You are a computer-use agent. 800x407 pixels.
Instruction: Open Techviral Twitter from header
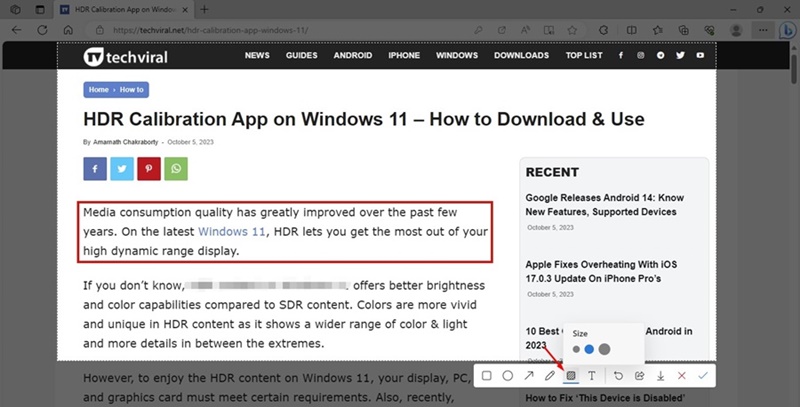coord(680,55)
